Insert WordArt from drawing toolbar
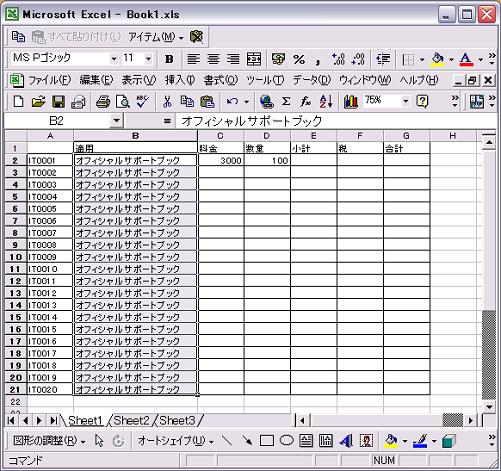 tap(346, 441)
